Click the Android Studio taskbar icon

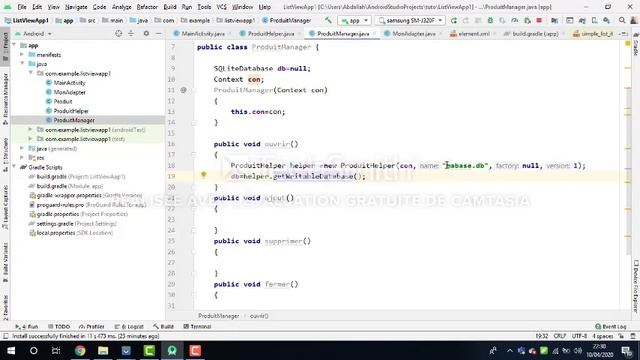point(172,351)
